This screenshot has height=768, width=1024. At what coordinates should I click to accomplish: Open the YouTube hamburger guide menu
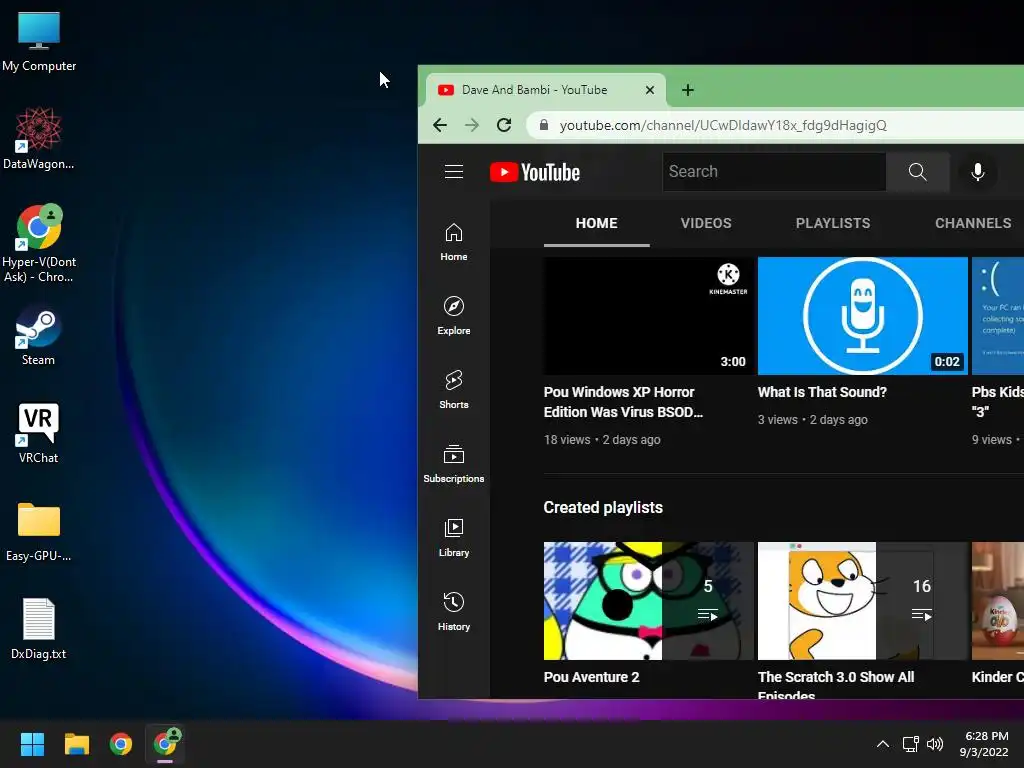tap(453, 172)
